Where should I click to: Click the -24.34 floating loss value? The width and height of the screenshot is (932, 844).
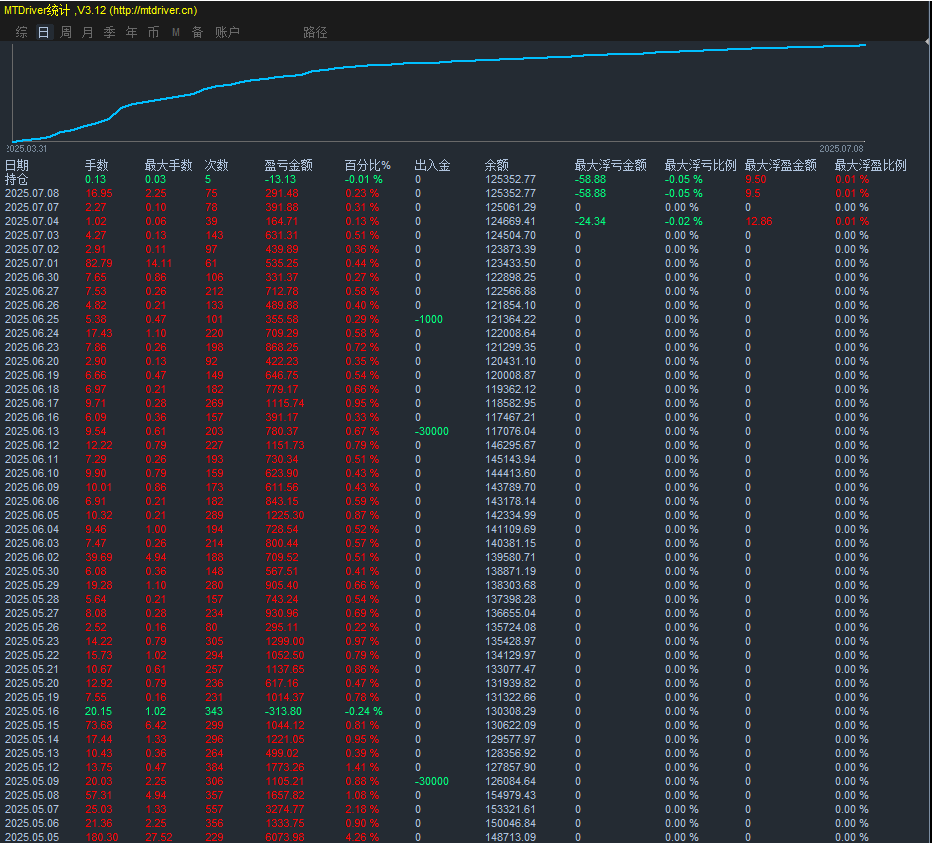tap(590, 221)
